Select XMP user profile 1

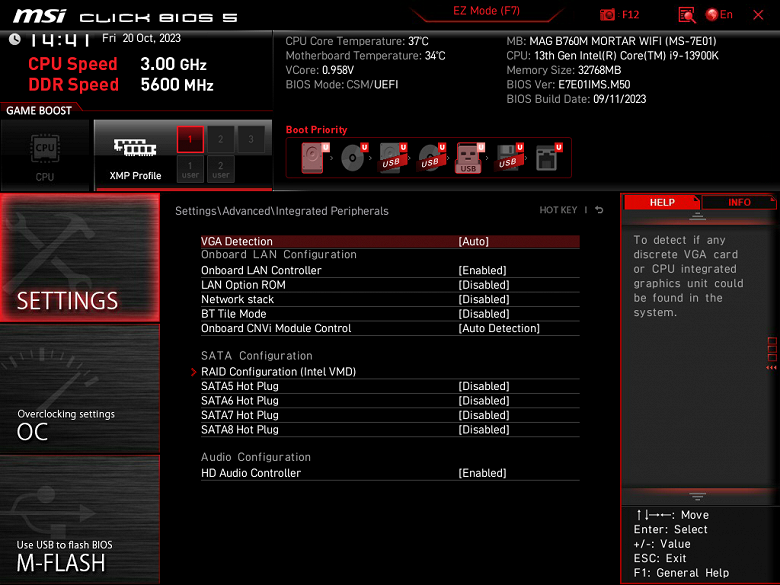coord(190,169)
